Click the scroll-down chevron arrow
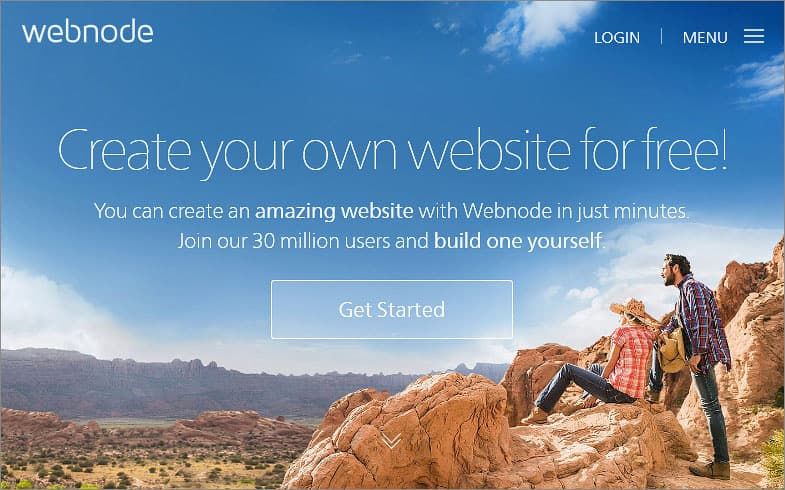 [x=391, y=440]
